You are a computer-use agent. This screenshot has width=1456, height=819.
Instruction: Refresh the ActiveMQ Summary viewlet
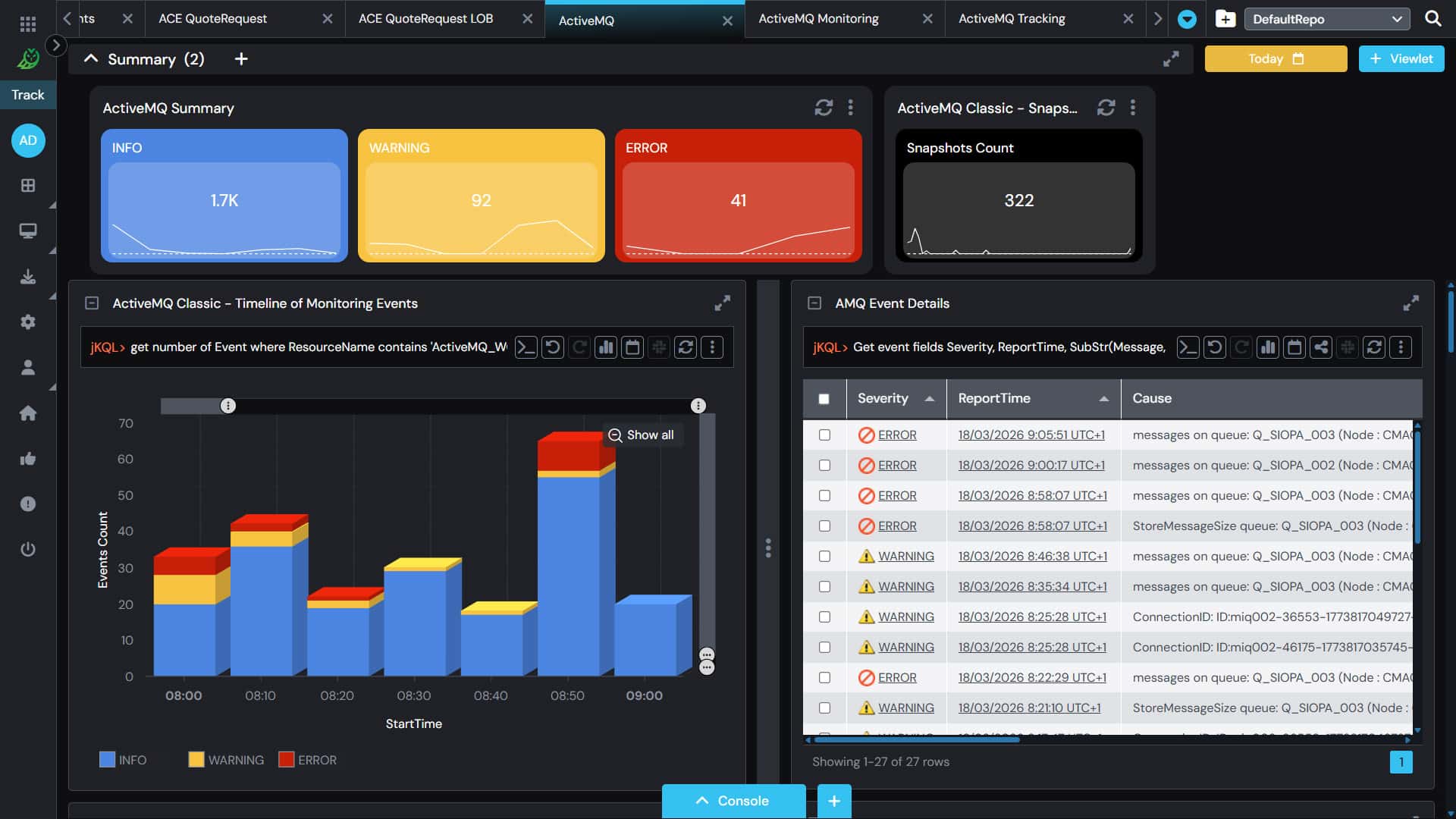[824, 108]
